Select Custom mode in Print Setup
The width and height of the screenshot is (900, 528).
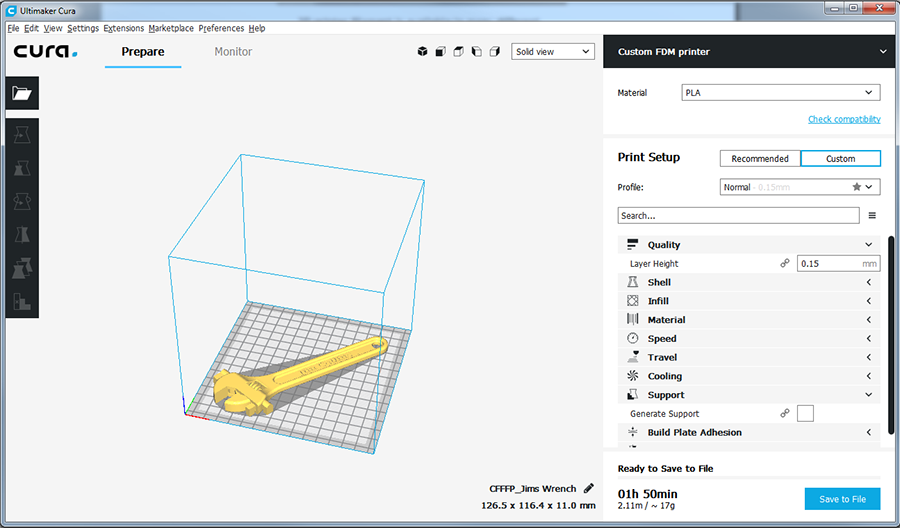[840, 159]
